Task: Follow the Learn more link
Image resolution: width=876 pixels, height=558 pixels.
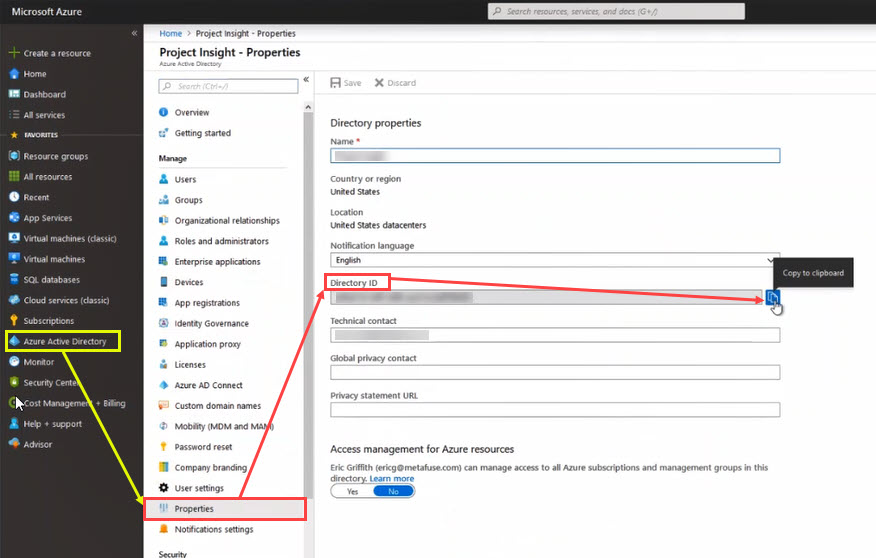Action: click(392, 479)
